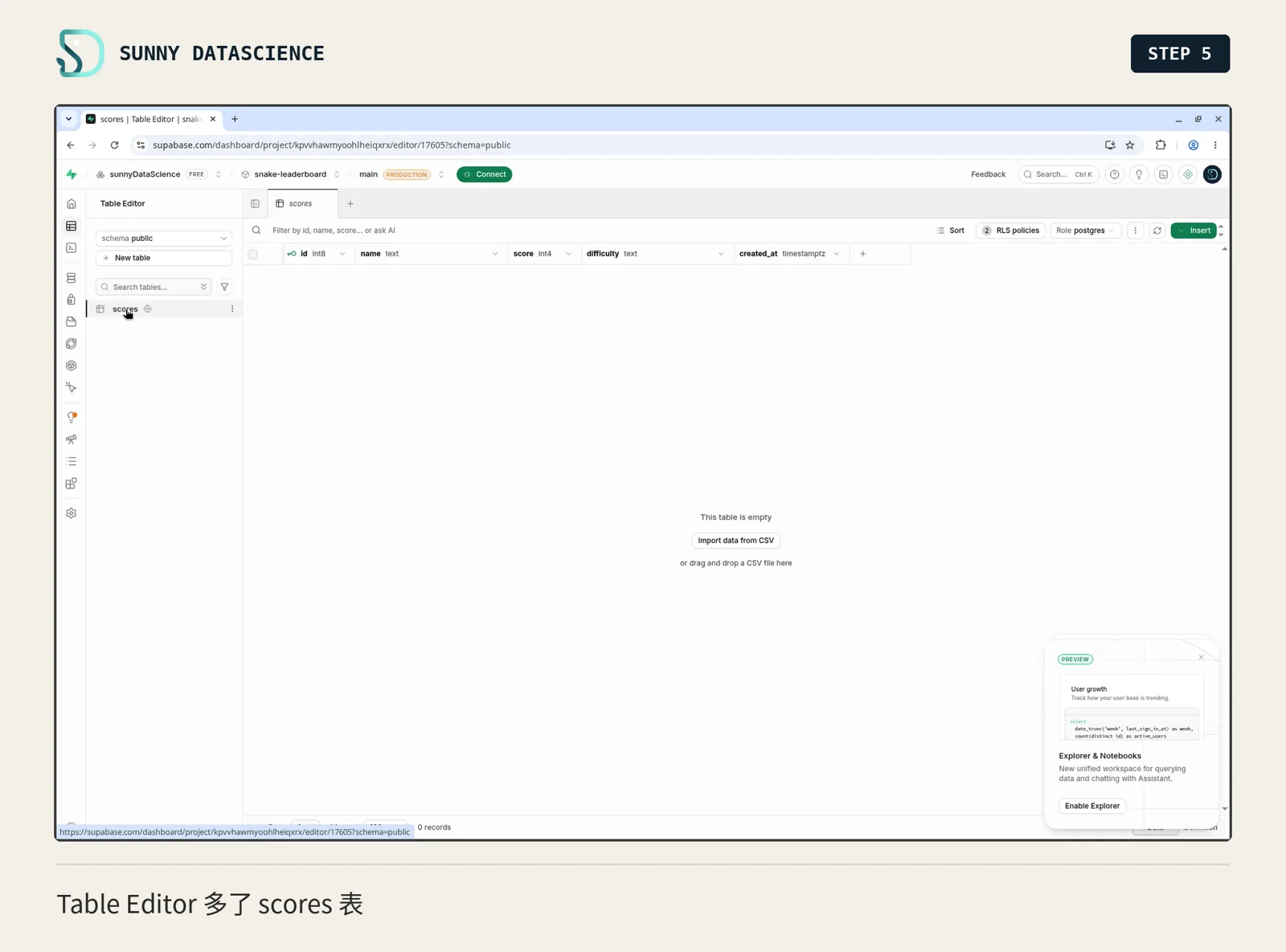Open the help question-mark icon
Image resolution: width=1286 pixels, height=952 pixels.
(1114, 174)
